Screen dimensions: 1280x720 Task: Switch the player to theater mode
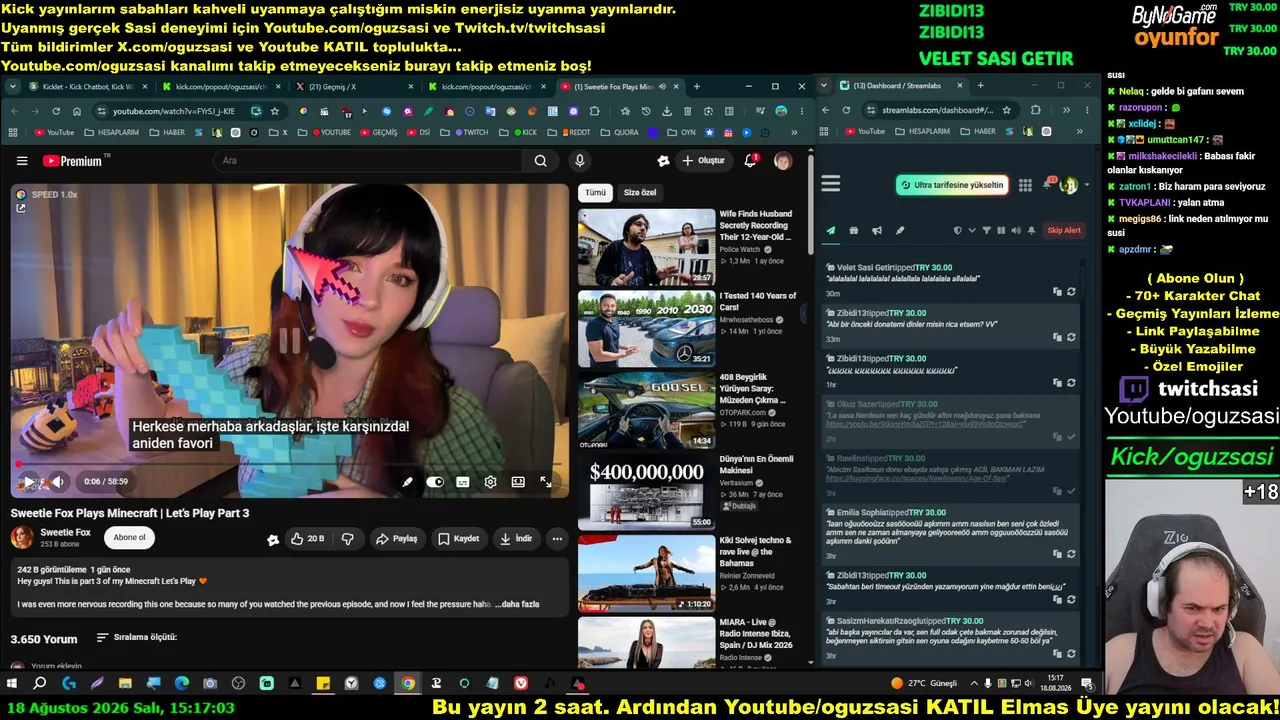[518, 482]
